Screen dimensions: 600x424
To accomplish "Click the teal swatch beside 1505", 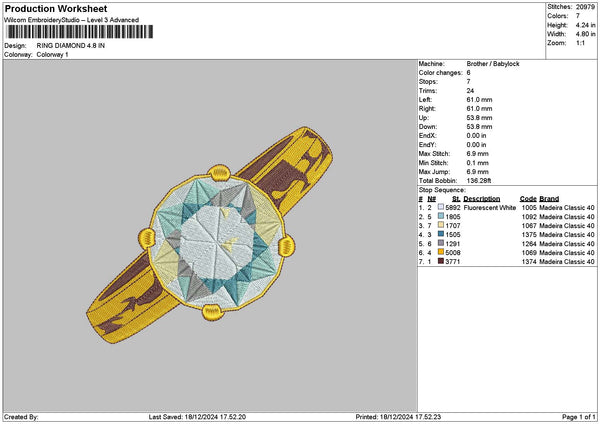I will (441, 234).
